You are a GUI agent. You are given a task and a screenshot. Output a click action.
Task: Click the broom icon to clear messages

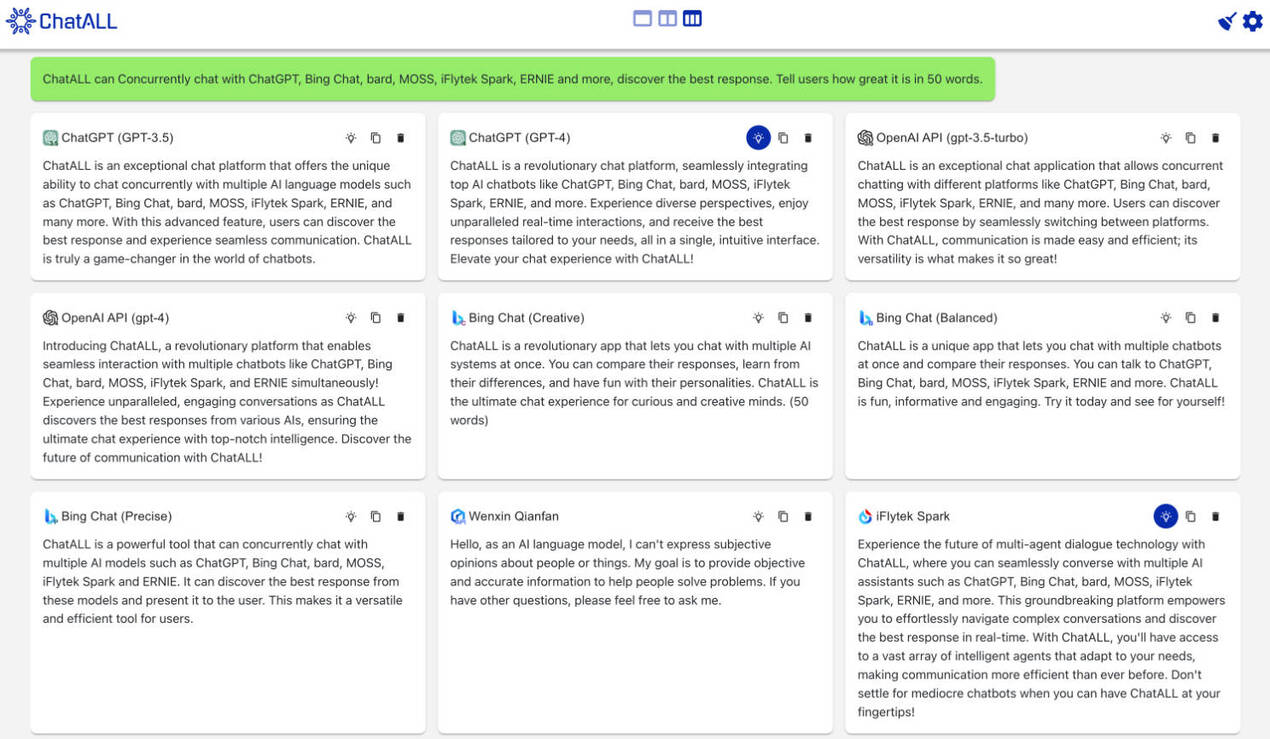1227,21
